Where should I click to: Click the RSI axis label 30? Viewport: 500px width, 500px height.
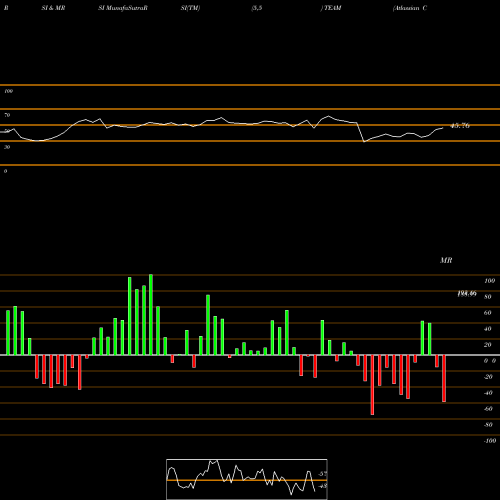pyautogui.click(x=7, y=147)
